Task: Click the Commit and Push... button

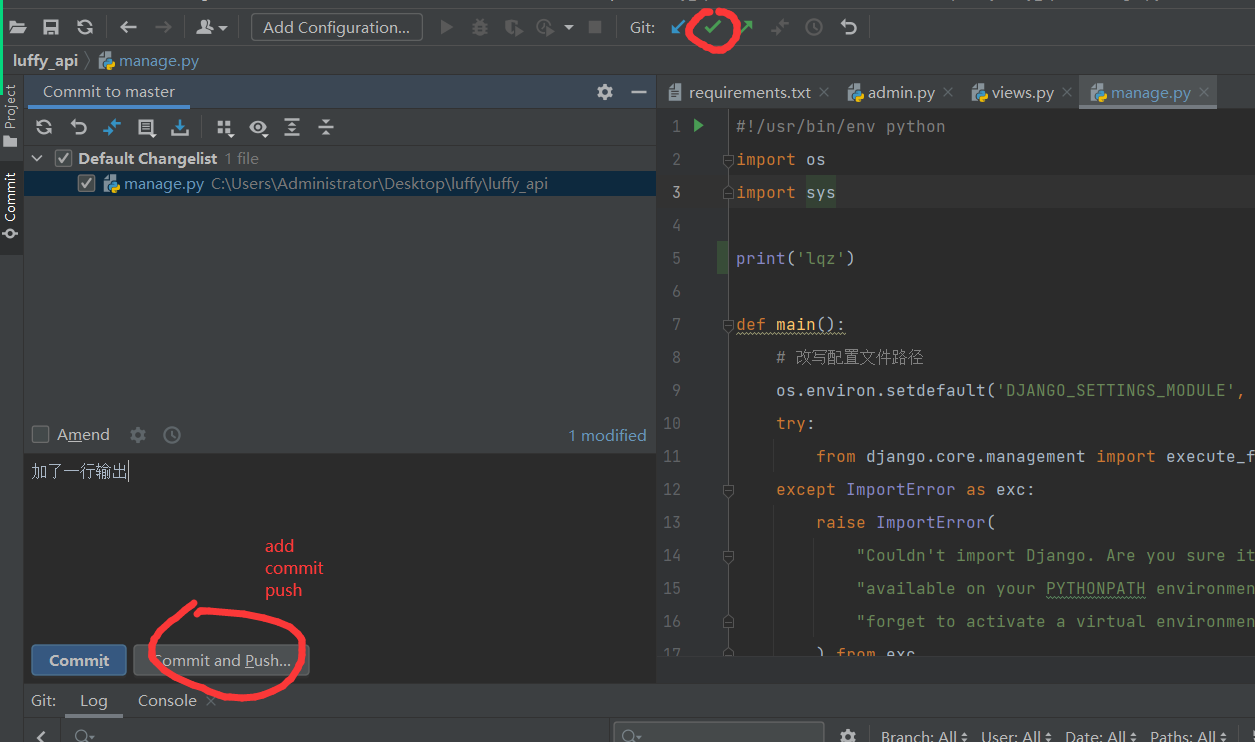Action: click(221, 660)
